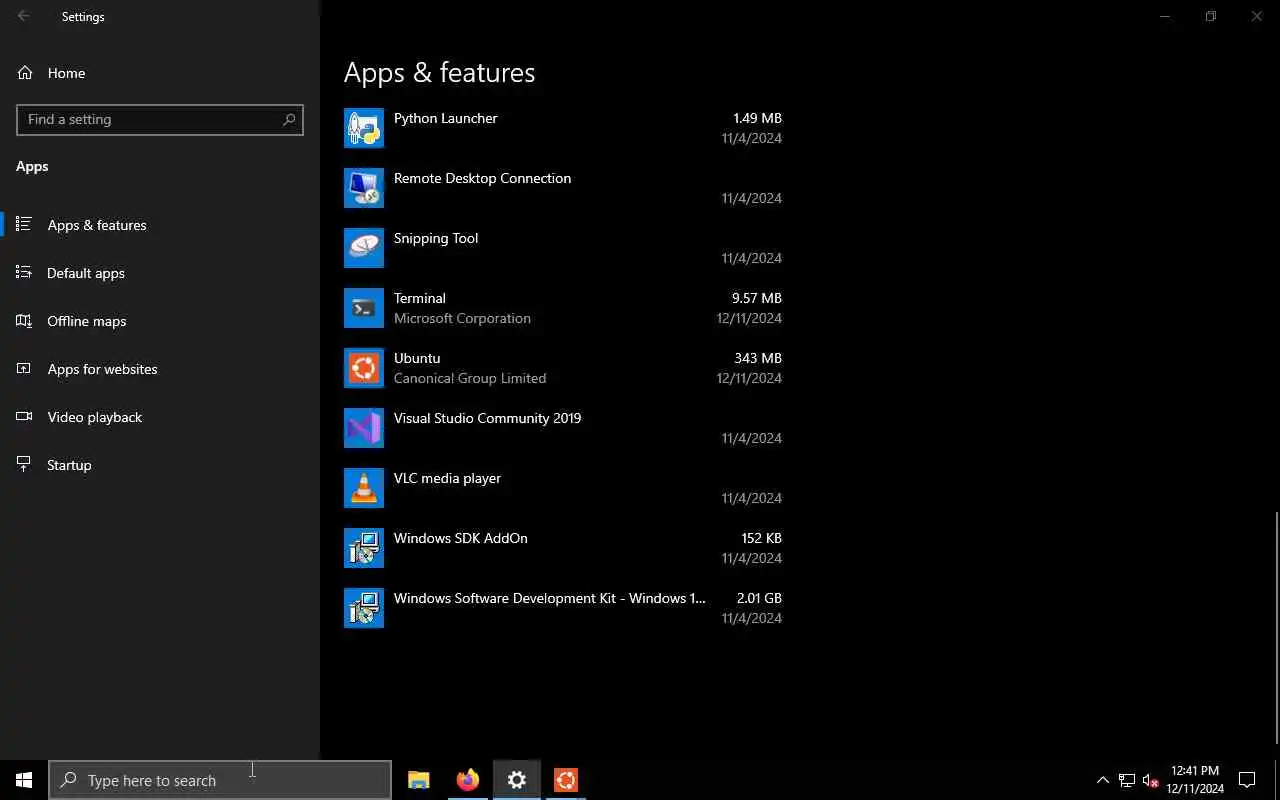1280x800 pixels.
Task: Click the Offline maps sidebar icon
Action: (24, 321)
